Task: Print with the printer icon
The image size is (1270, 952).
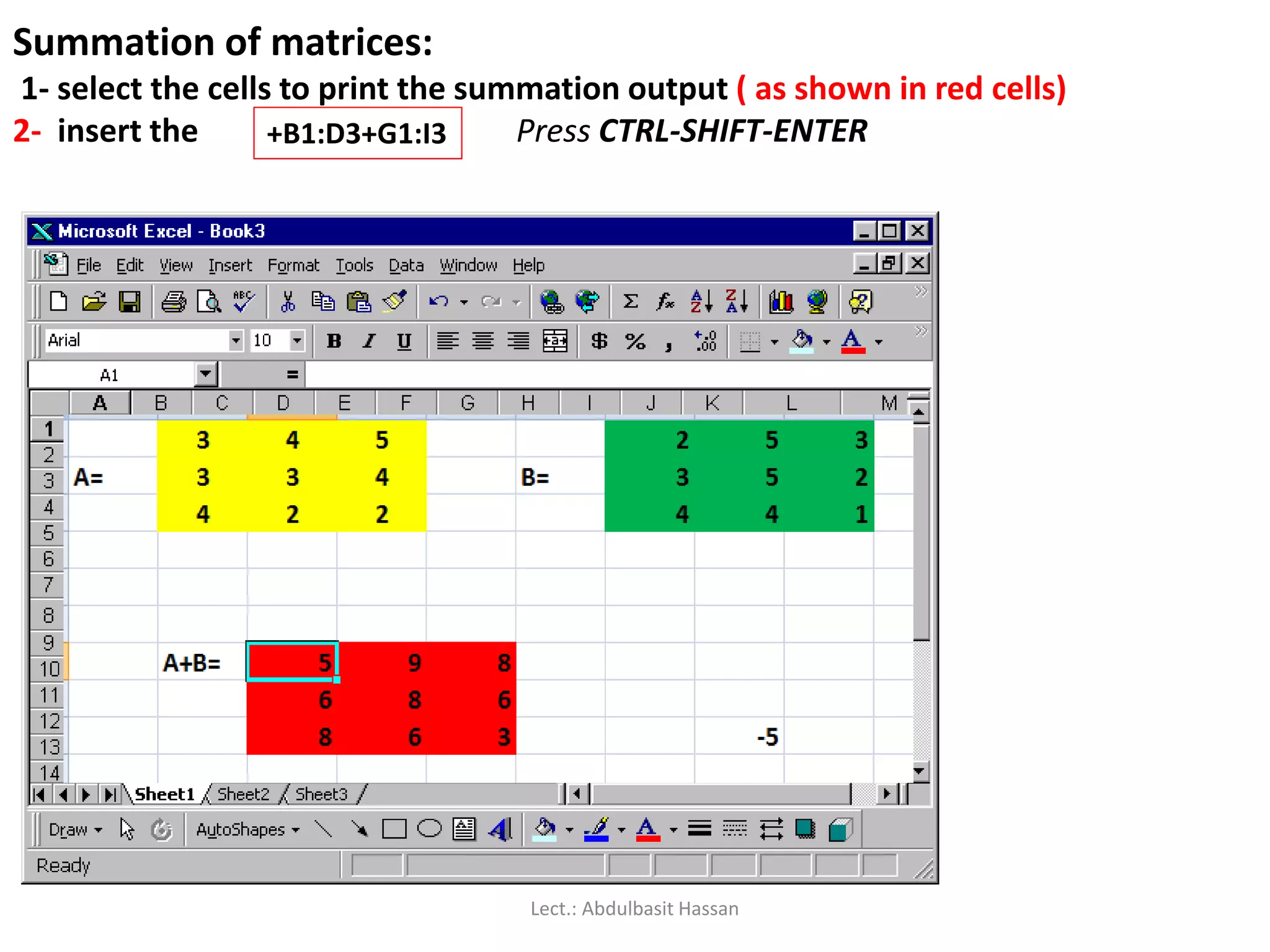Action: 174,302
